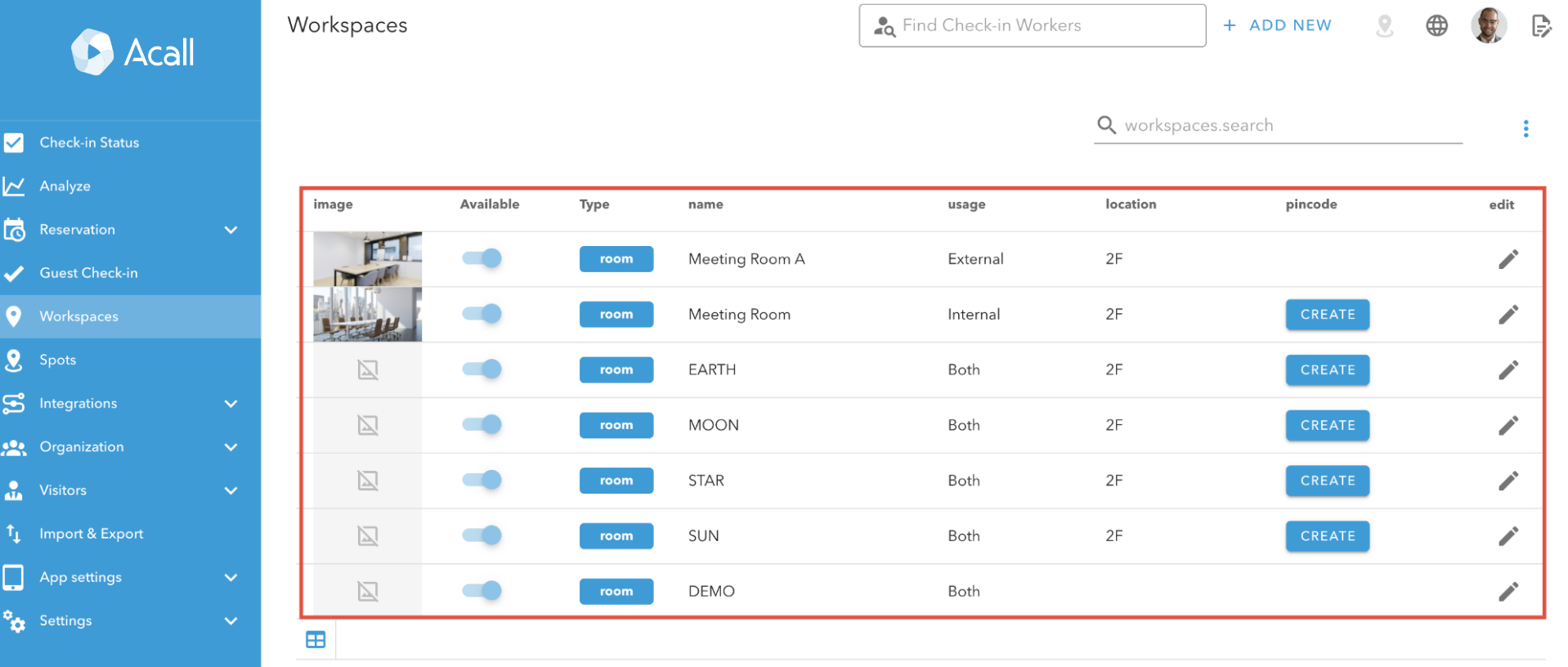
Task: Click the Check-in Status checkmark icon
Action: pos(14,143)
